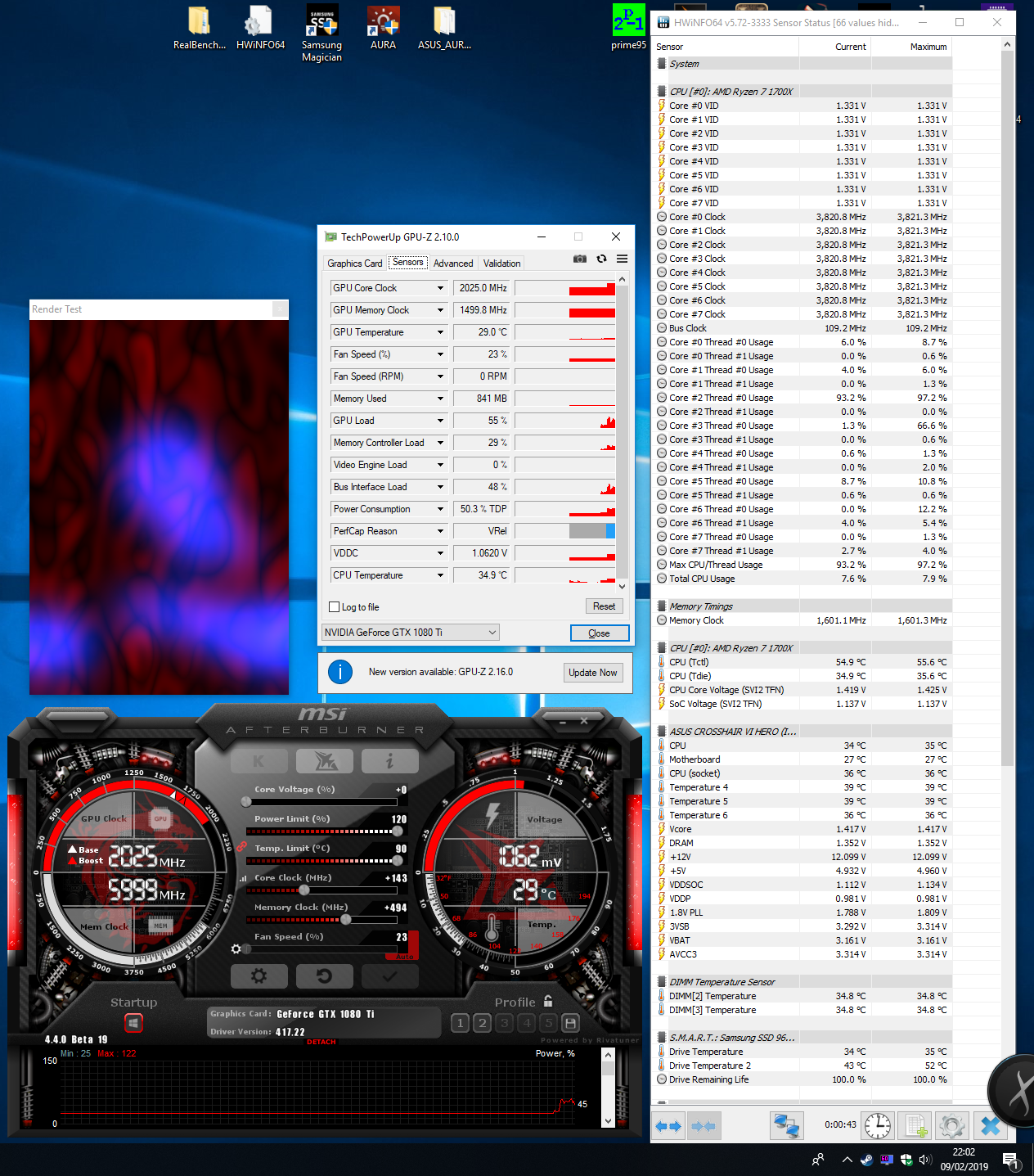
Task: Toggle Afterburner Startup Windows button
Action: [133, 1023]
